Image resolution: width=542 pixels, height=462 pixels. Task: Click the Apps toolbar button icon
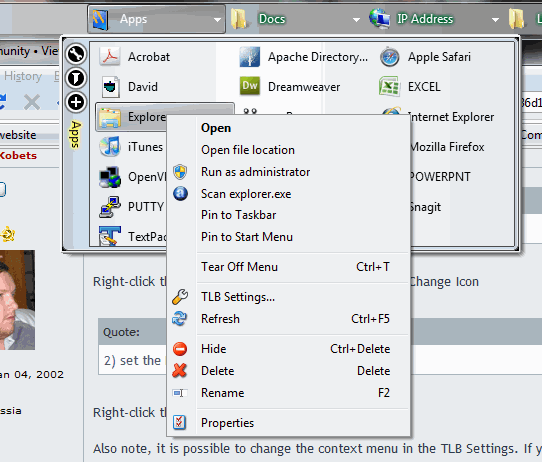point(101,19)
